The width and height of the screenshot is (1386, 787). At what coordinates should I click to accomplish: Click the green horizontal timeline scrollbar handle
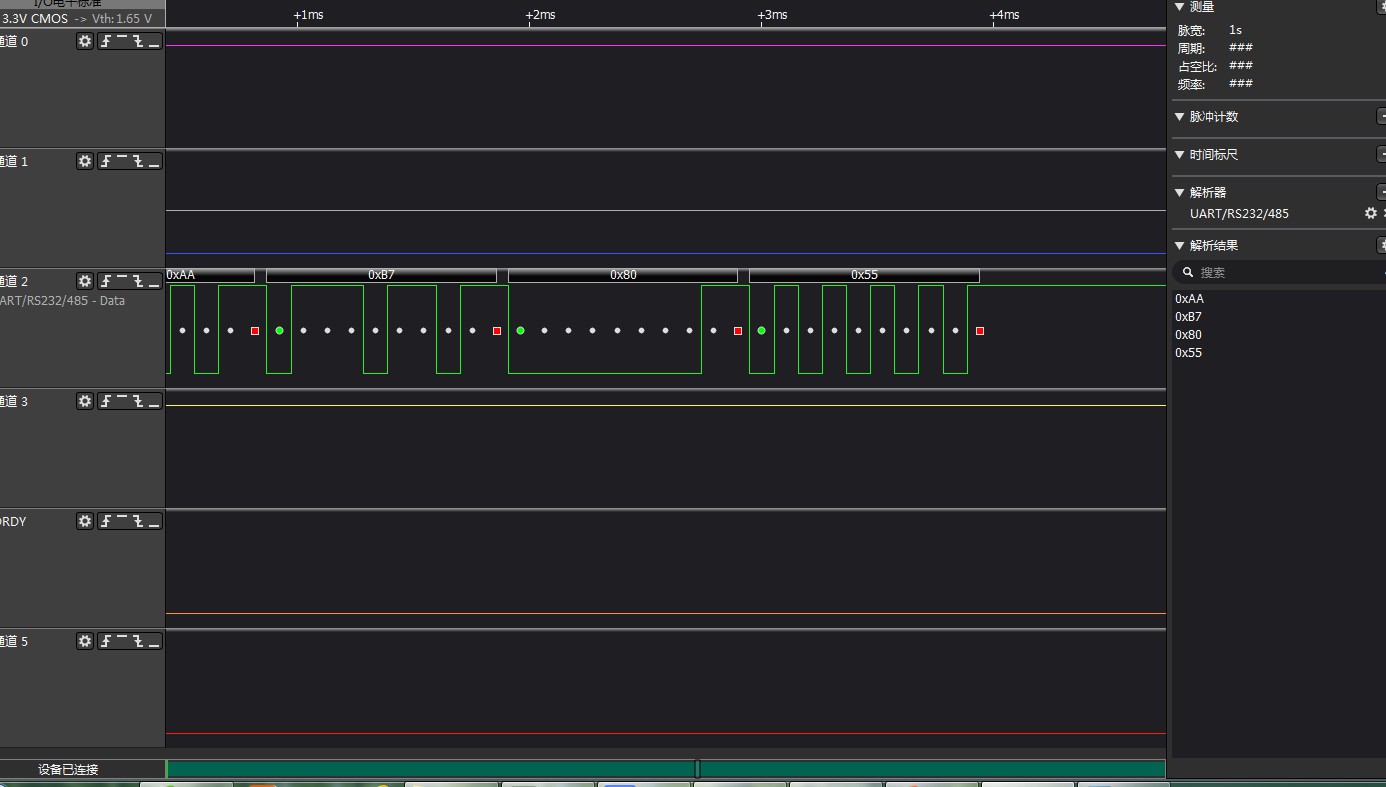[697, 769]
